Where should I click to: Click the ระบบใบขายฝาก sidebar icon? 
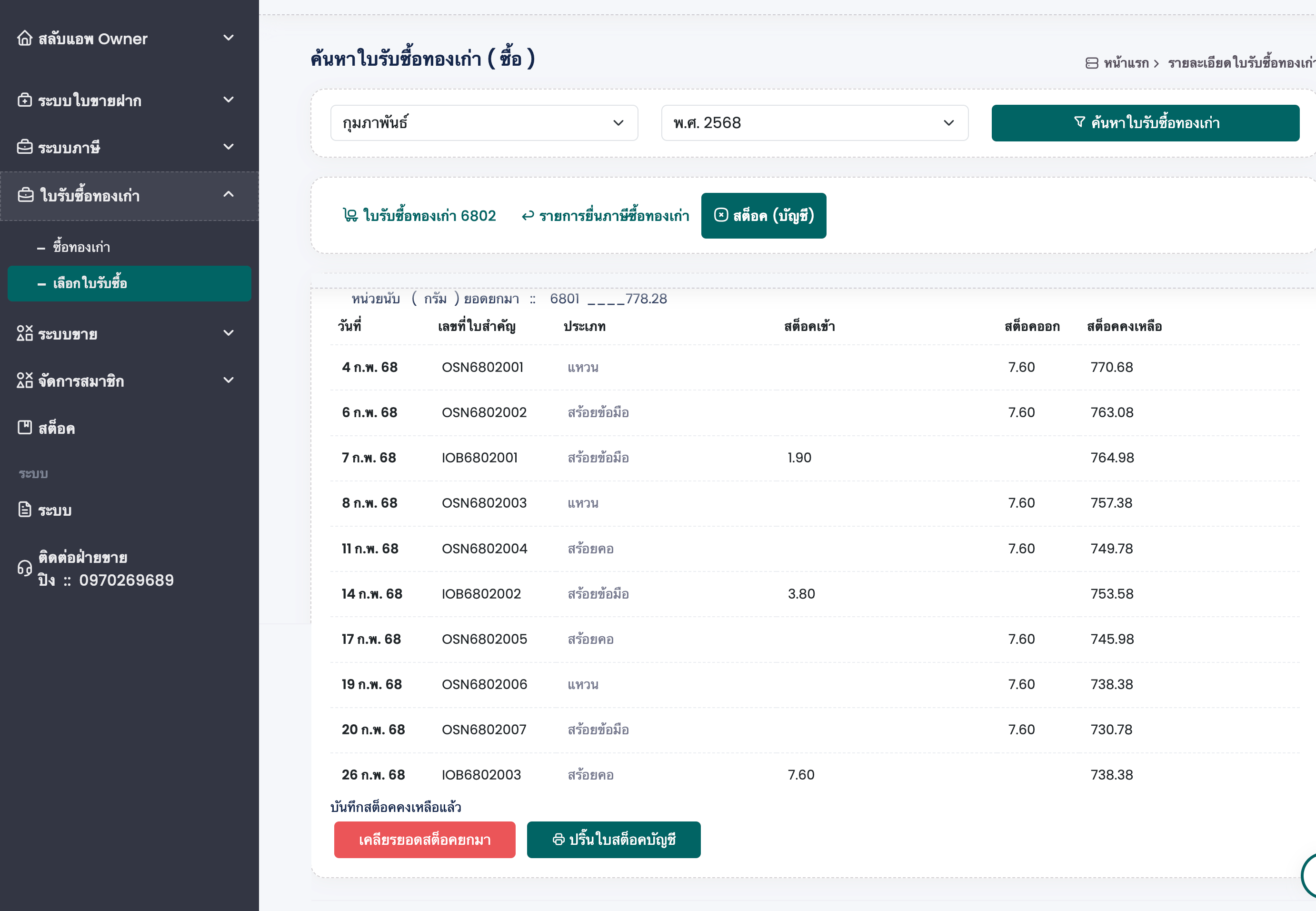coord(25,100)
